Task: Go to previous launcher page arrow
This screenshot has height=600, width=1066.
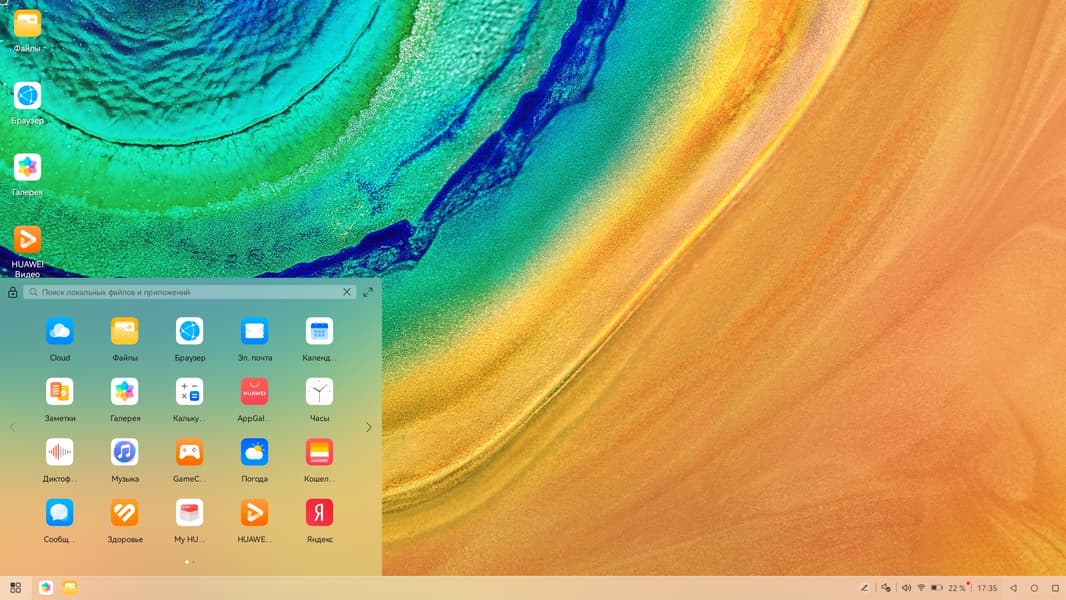Action: [12, 427]
